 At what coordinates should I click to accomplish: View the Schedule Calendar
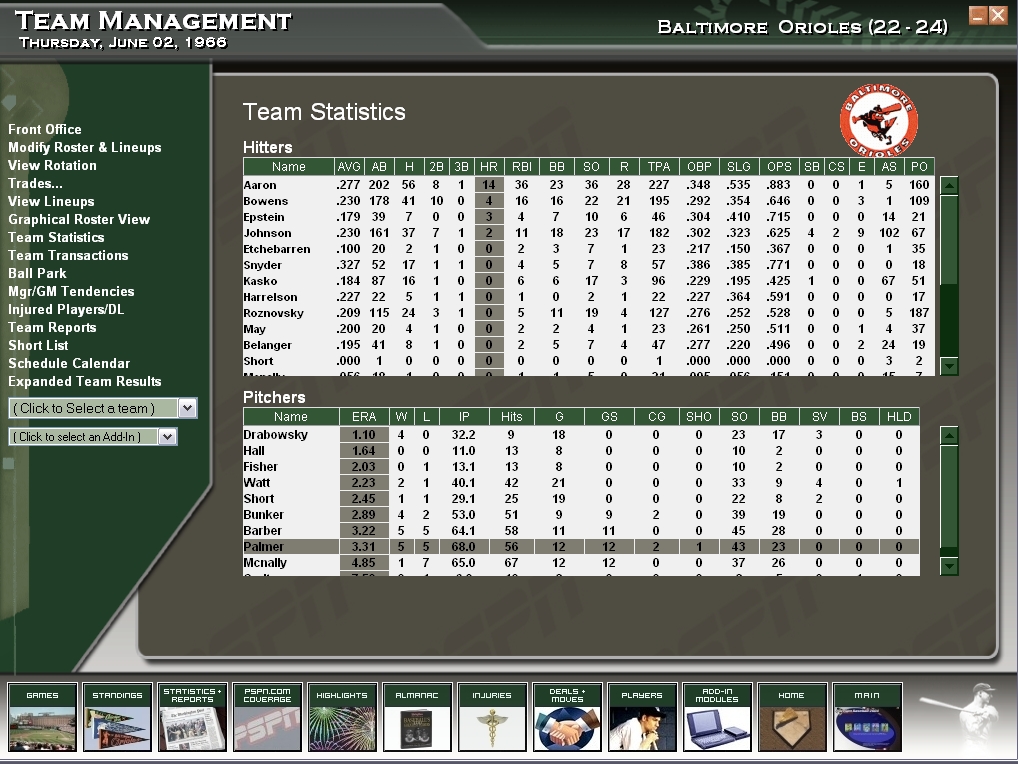tap(67, 363)
